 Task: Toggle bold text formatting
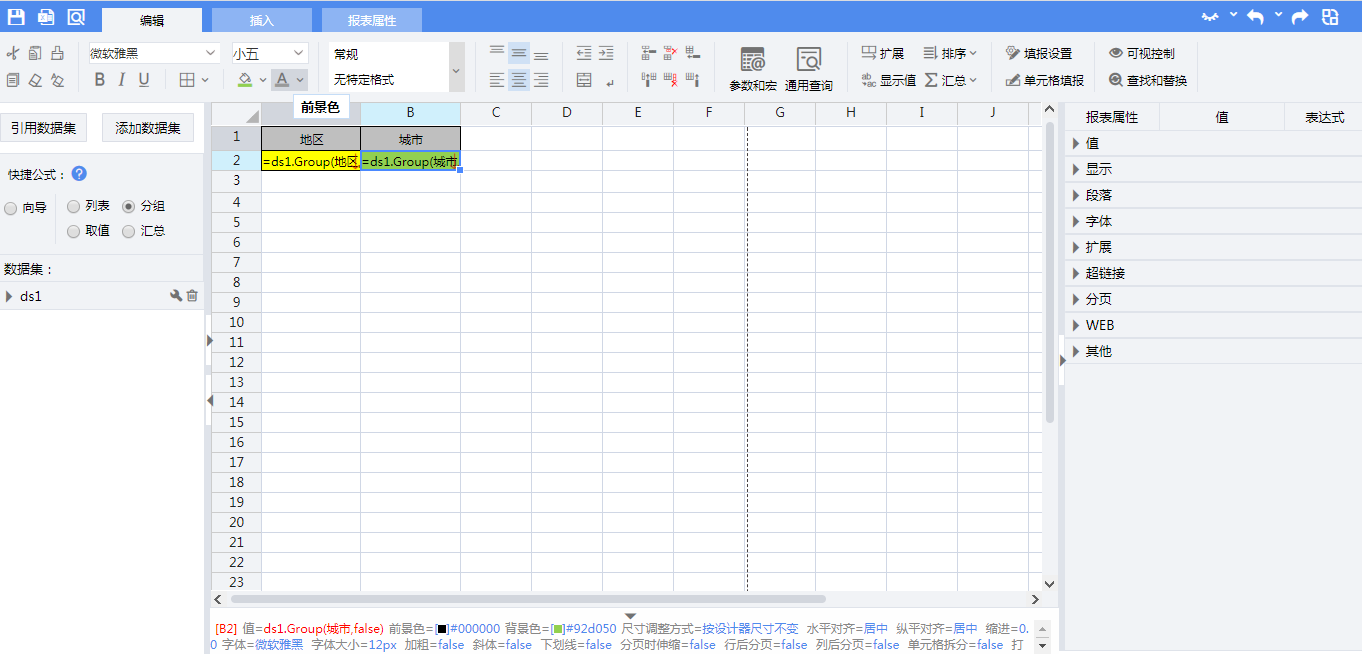tap(99, 80)
